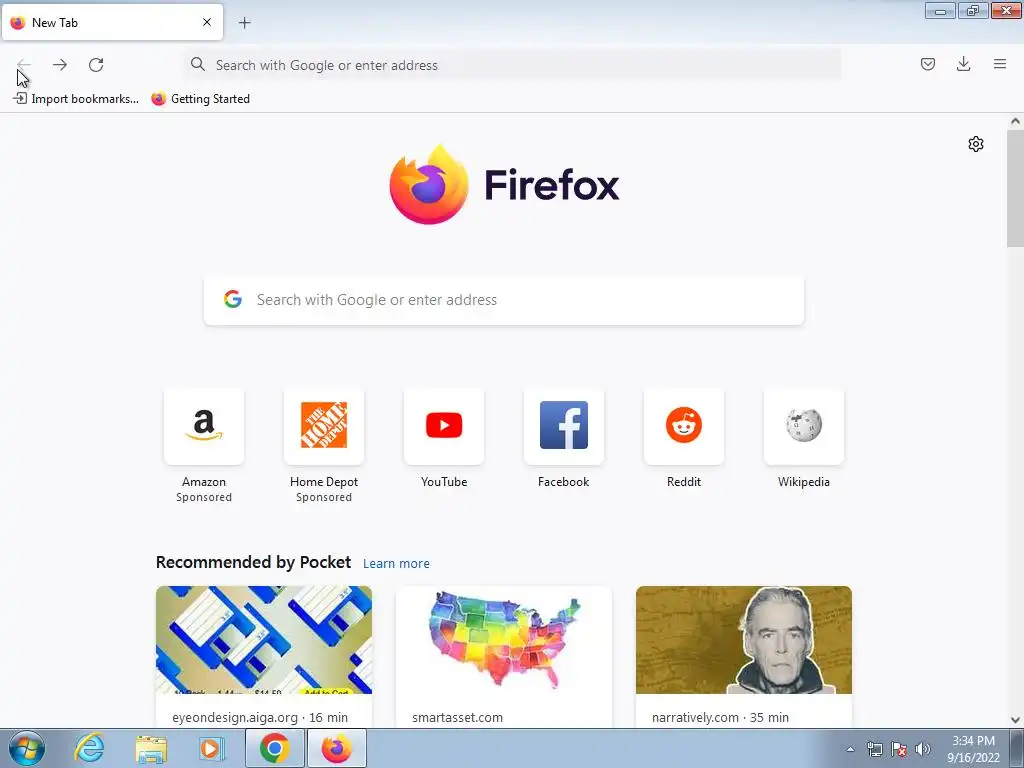Click the magnifier icon in address bar
The width and height of the screenshot is (1024, 768).
(x=197, y=64)
